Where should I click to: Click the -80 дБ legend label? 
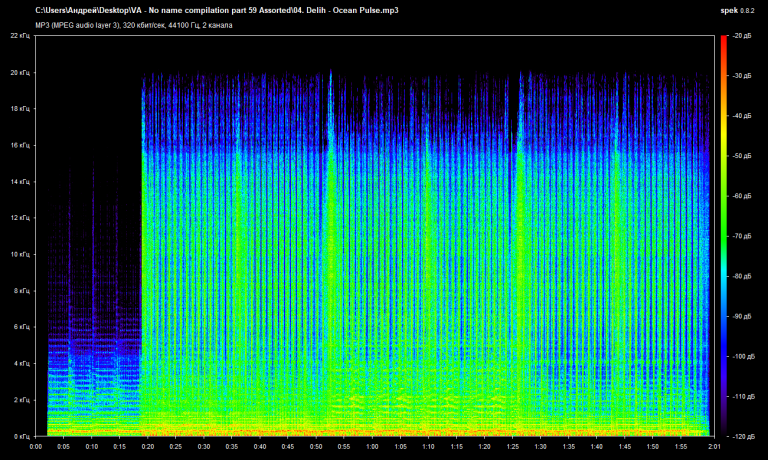pos(742,276)
